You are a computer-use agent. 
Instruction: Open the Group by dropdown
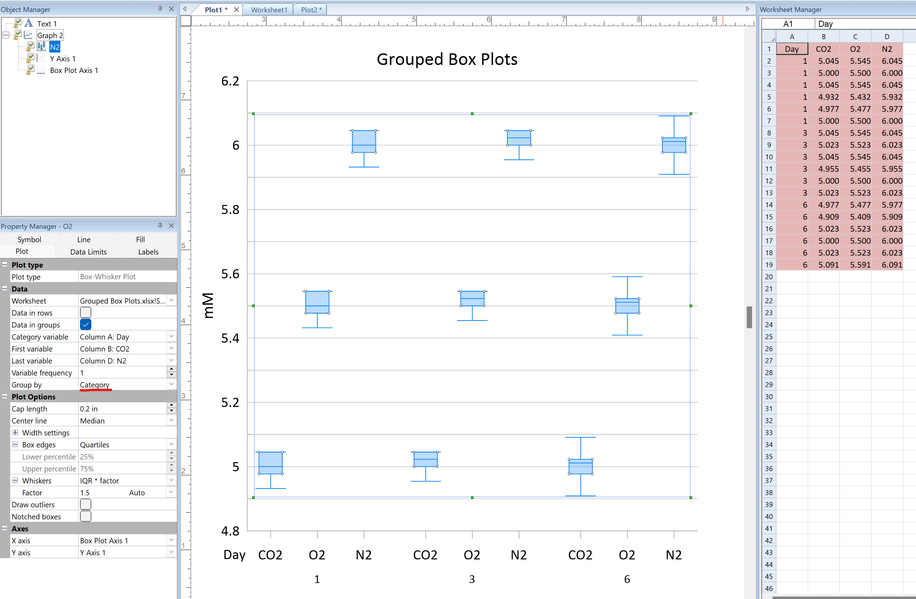tap(171, 385)
